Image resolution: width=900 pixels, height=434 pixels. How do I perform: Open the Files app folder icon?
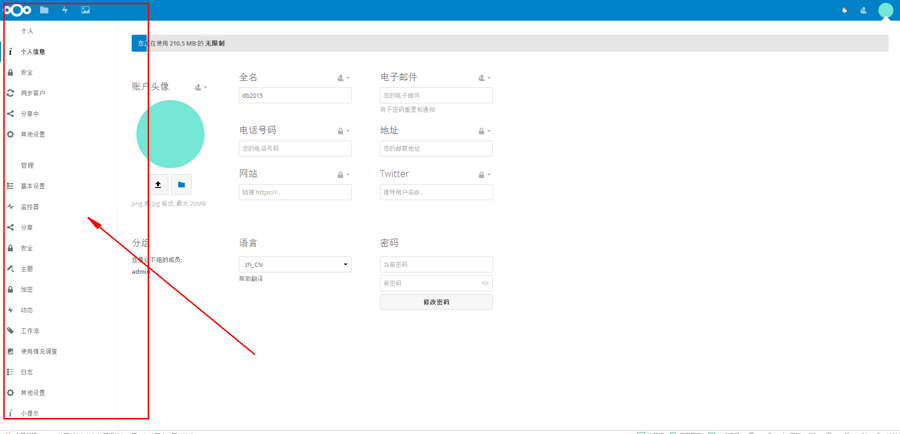click(44, 10)
